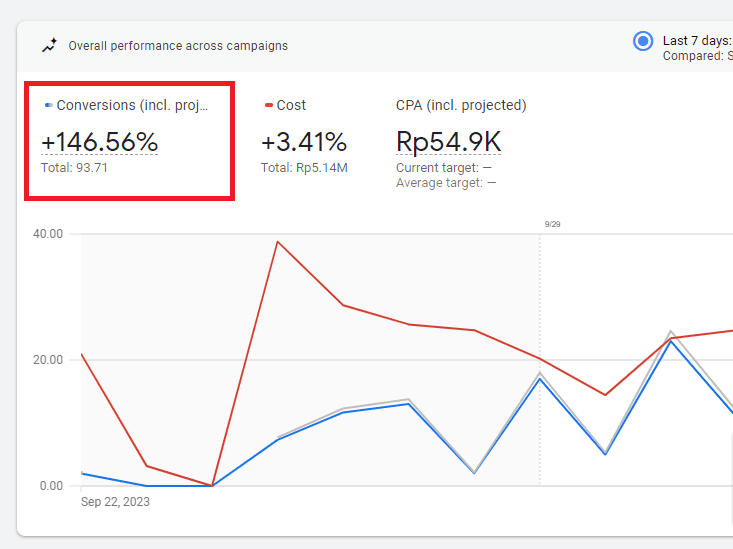Click the 9/29 date marker on chart

point(552,225)
